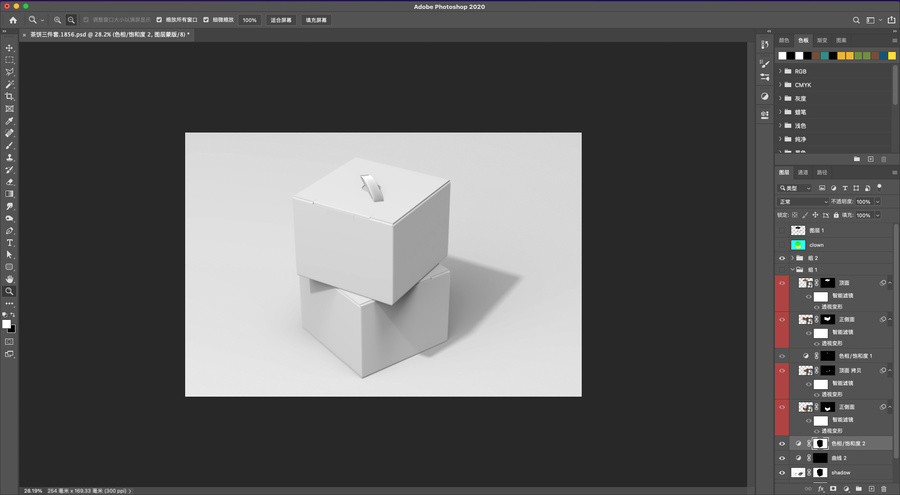Select the Healing Brush tool
This screenshot has width=900, height=495.
[x=9, y=133]
